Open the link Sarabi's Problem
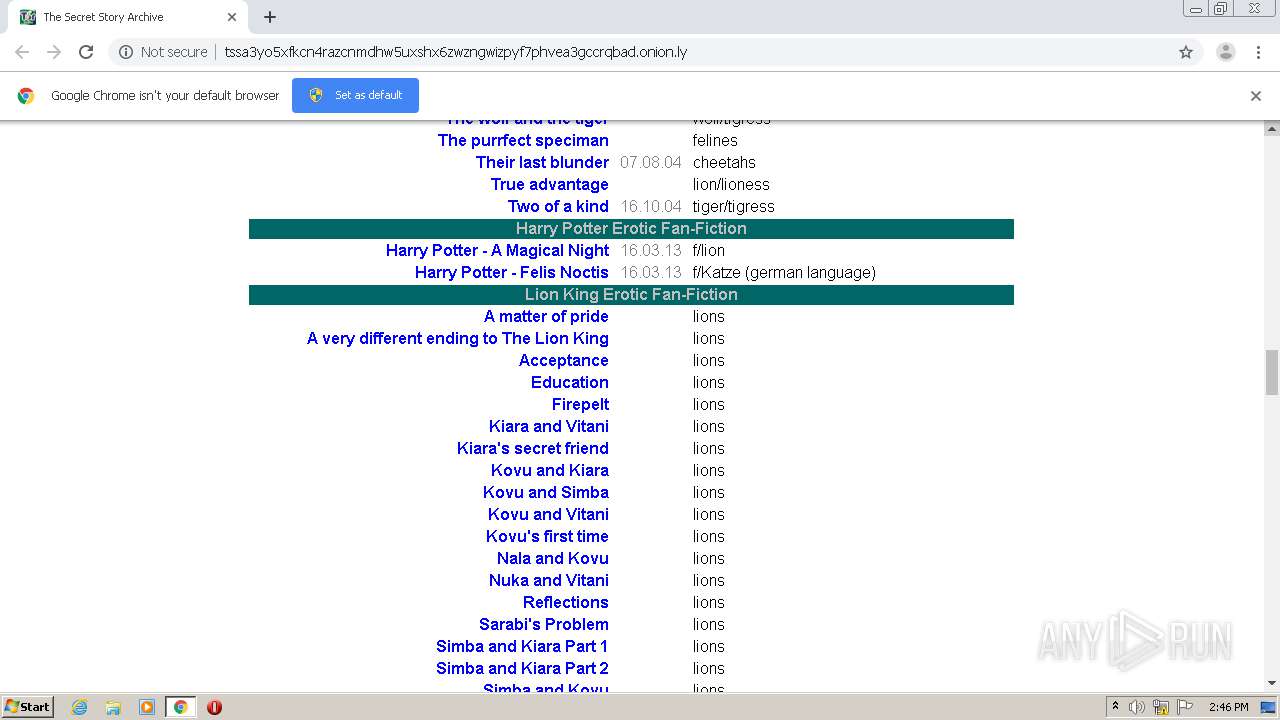Viewport: 1280px width, 720px height. 543,624
